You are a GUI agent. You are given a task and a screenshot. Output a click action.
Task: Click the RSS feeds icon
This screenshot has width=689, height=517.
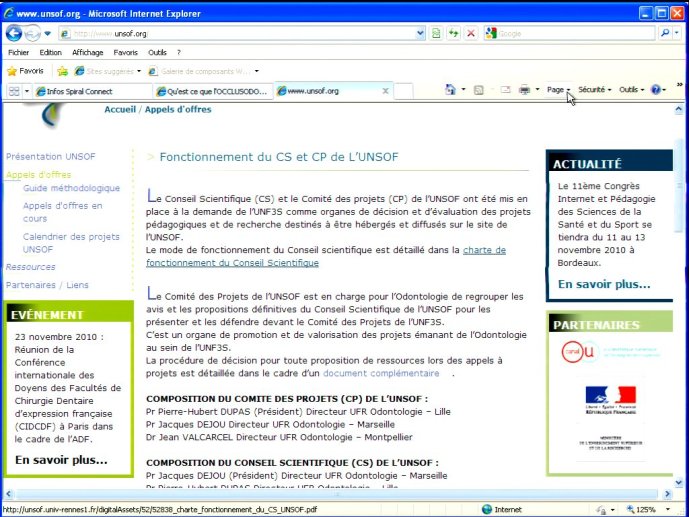pos(479,90)
